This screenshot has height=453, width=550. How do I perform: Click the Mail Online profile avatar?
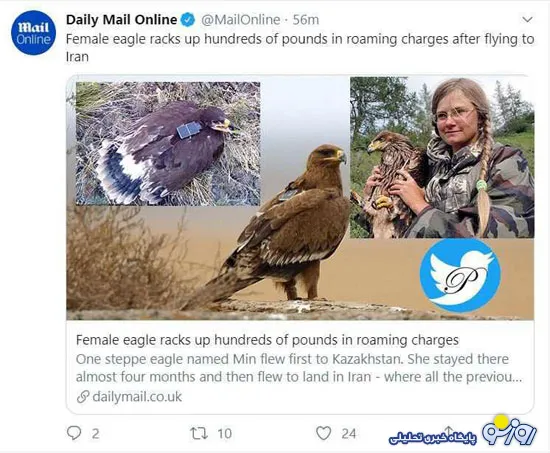33,33
